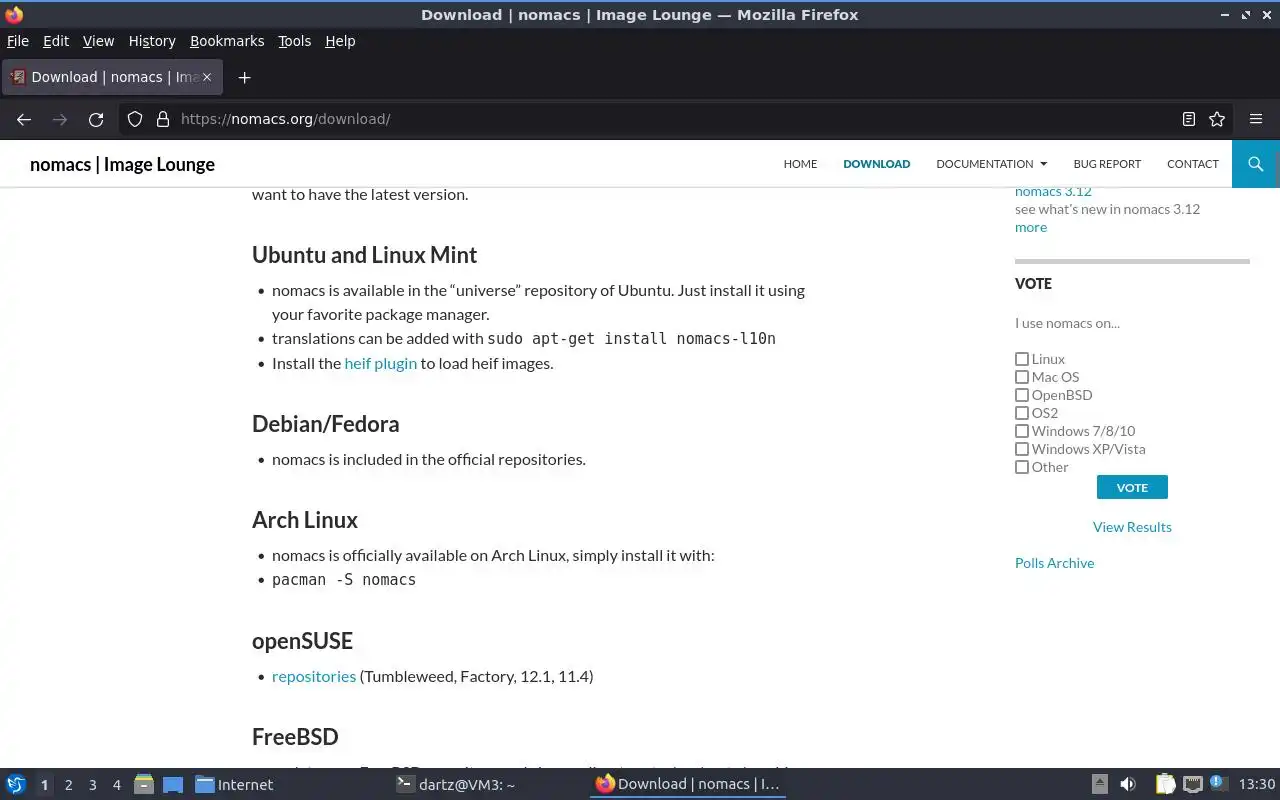Image resolution: width=1280 pixels, height=800 pixels.
Task: Expand the DOCUMENTATION dropdown menu
Action: click(991, 164)
